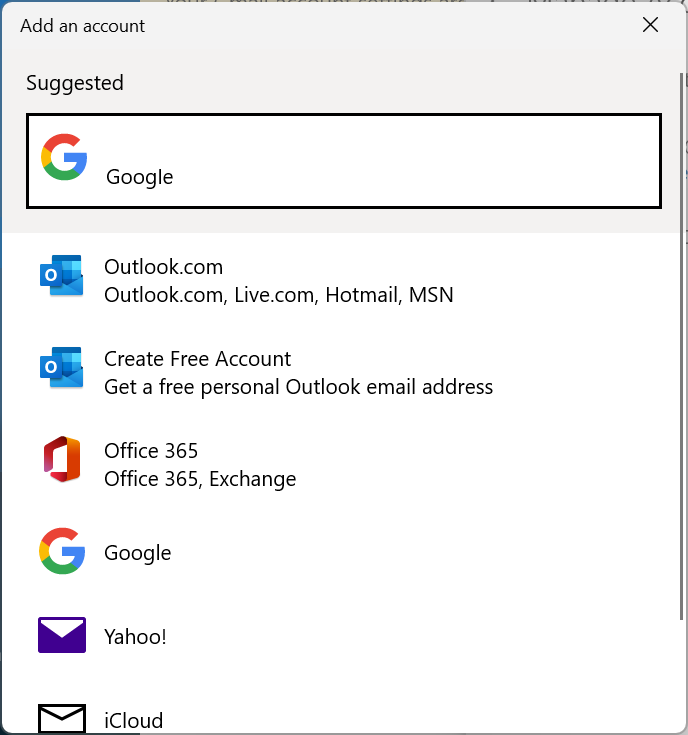
Task: Click the Google logo in the Suggested box
Action: [x=64, y=157]
